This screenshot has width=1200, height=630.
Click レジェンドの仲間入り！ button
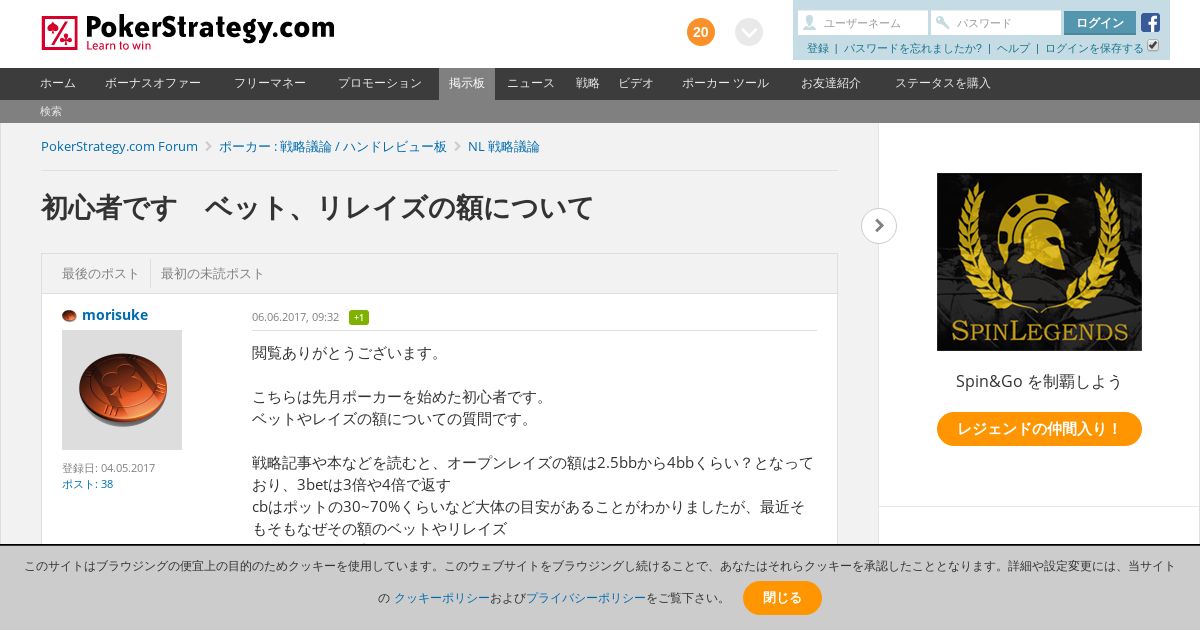[x=1039, y=429]
